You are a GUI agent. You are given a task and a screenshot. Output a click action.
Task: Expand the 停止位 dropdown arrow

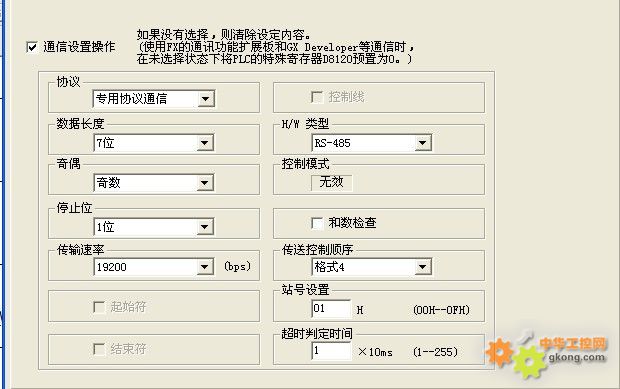click(205, 227)
